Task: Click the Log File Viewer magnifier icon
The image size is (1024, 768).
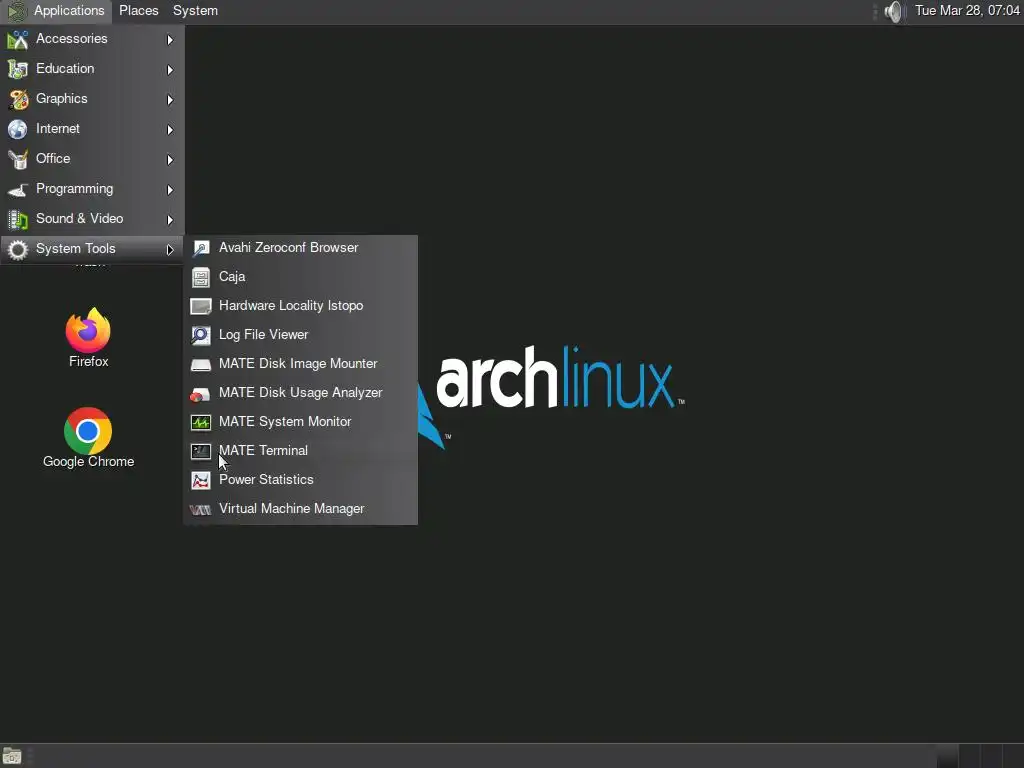Action: [x=200, y=335]
